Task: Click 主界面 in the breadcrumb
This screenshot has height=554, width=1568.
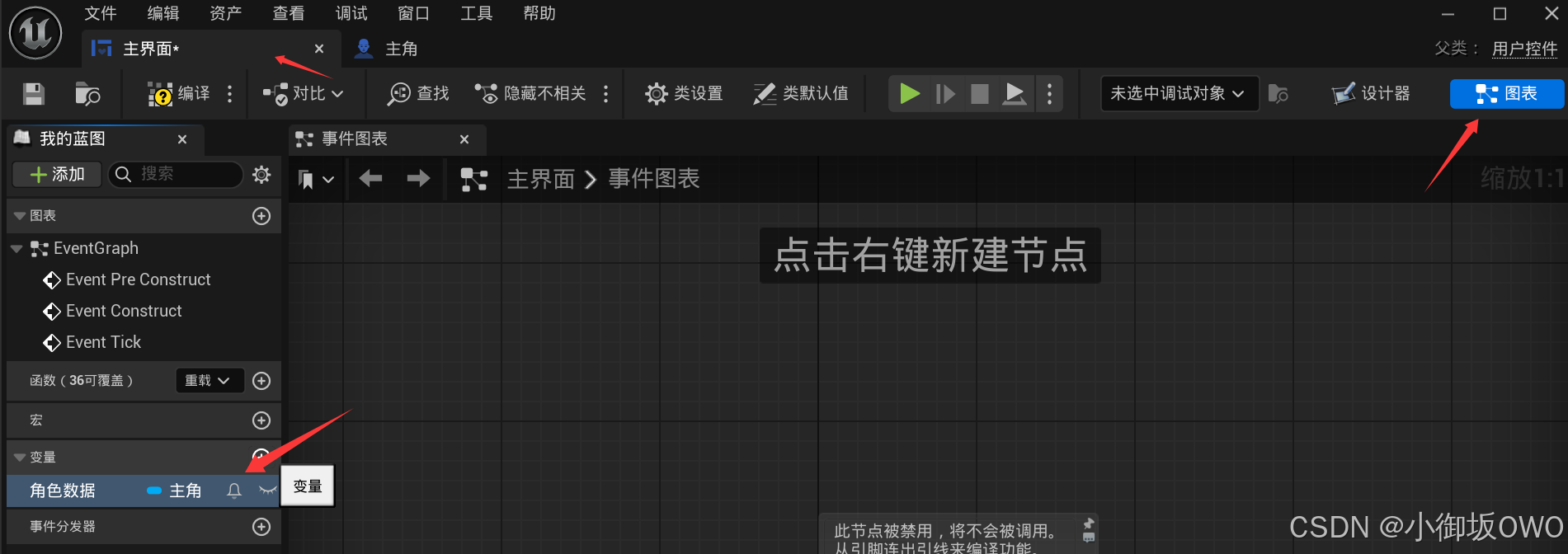Action: point(540,179)
